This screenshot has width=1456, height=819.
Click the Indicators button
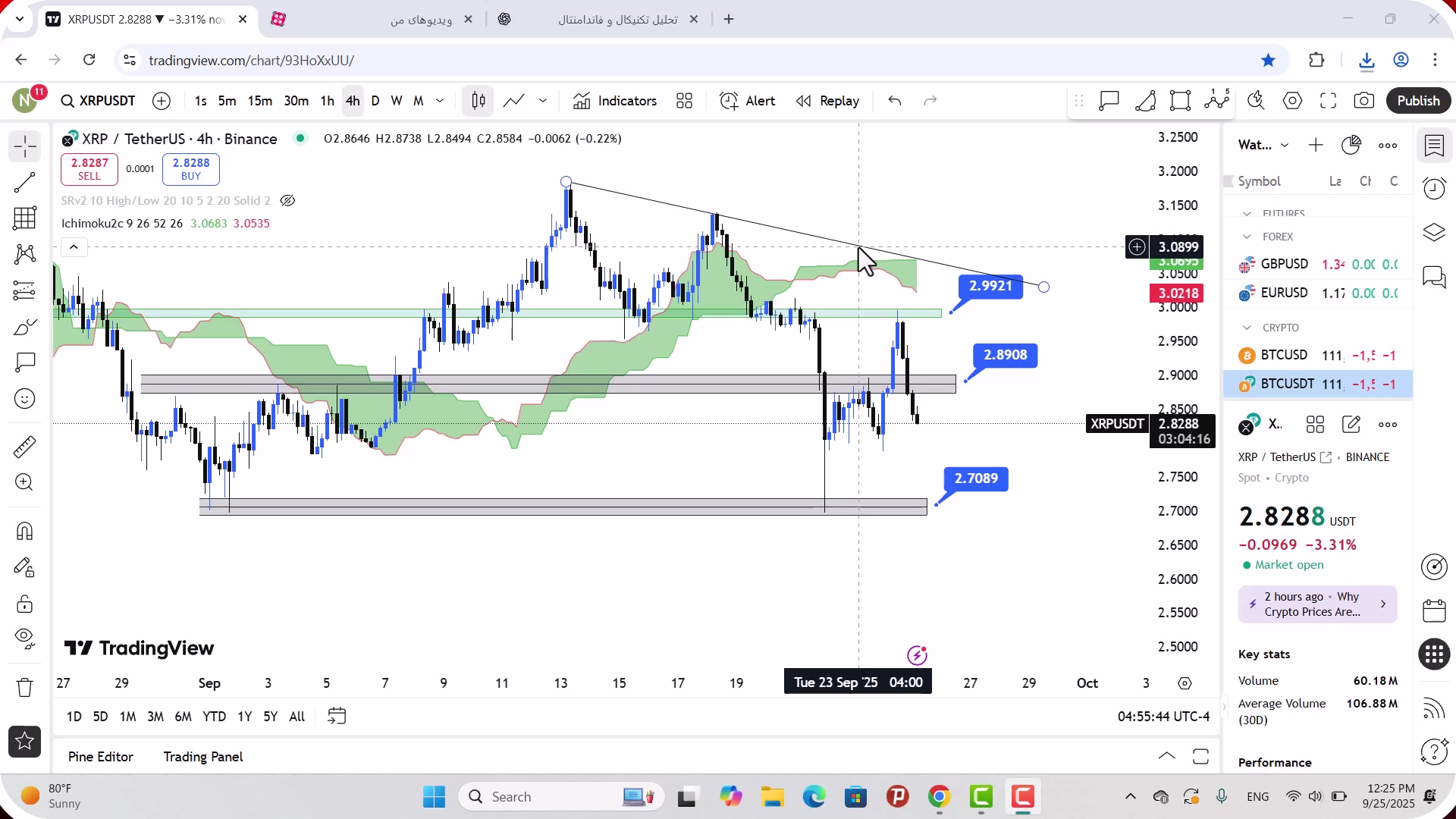[615, 101]
